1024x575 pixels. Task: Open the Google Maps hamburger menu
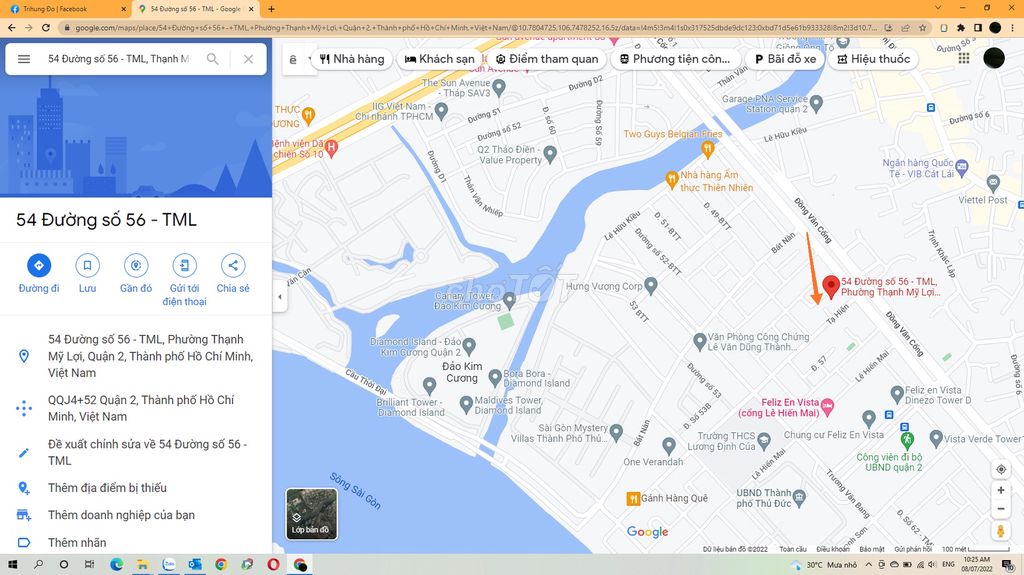[x=24, y=59]
